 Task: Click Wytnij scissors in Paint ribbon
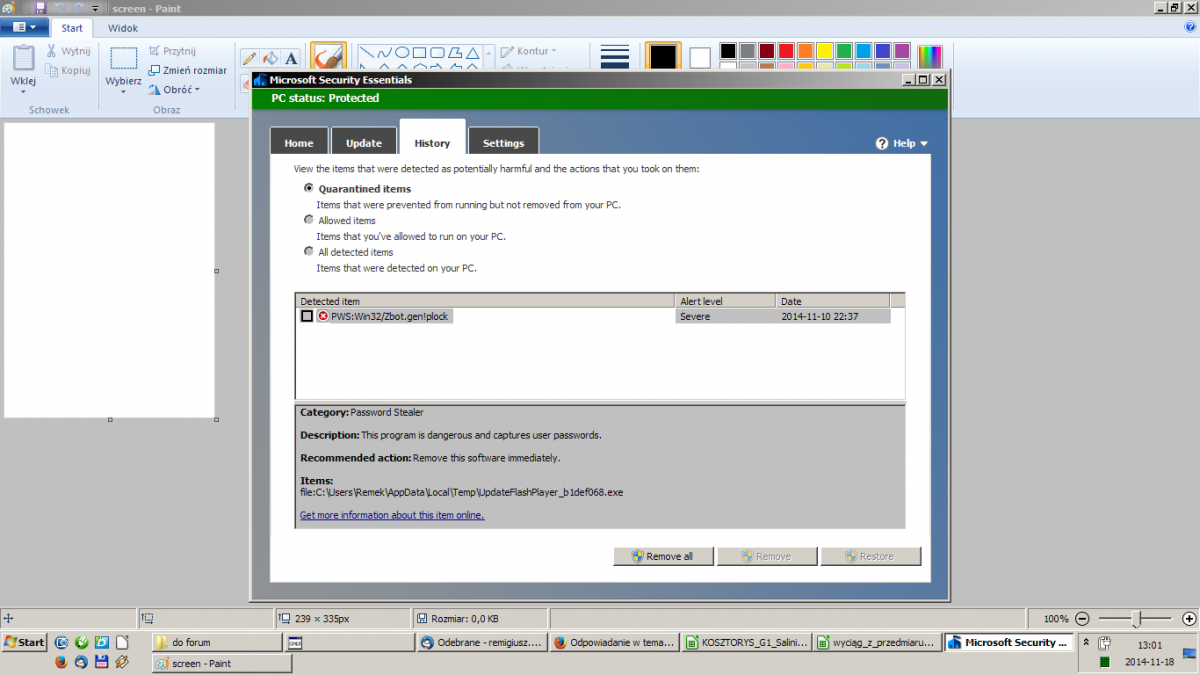tap(68, 51)
